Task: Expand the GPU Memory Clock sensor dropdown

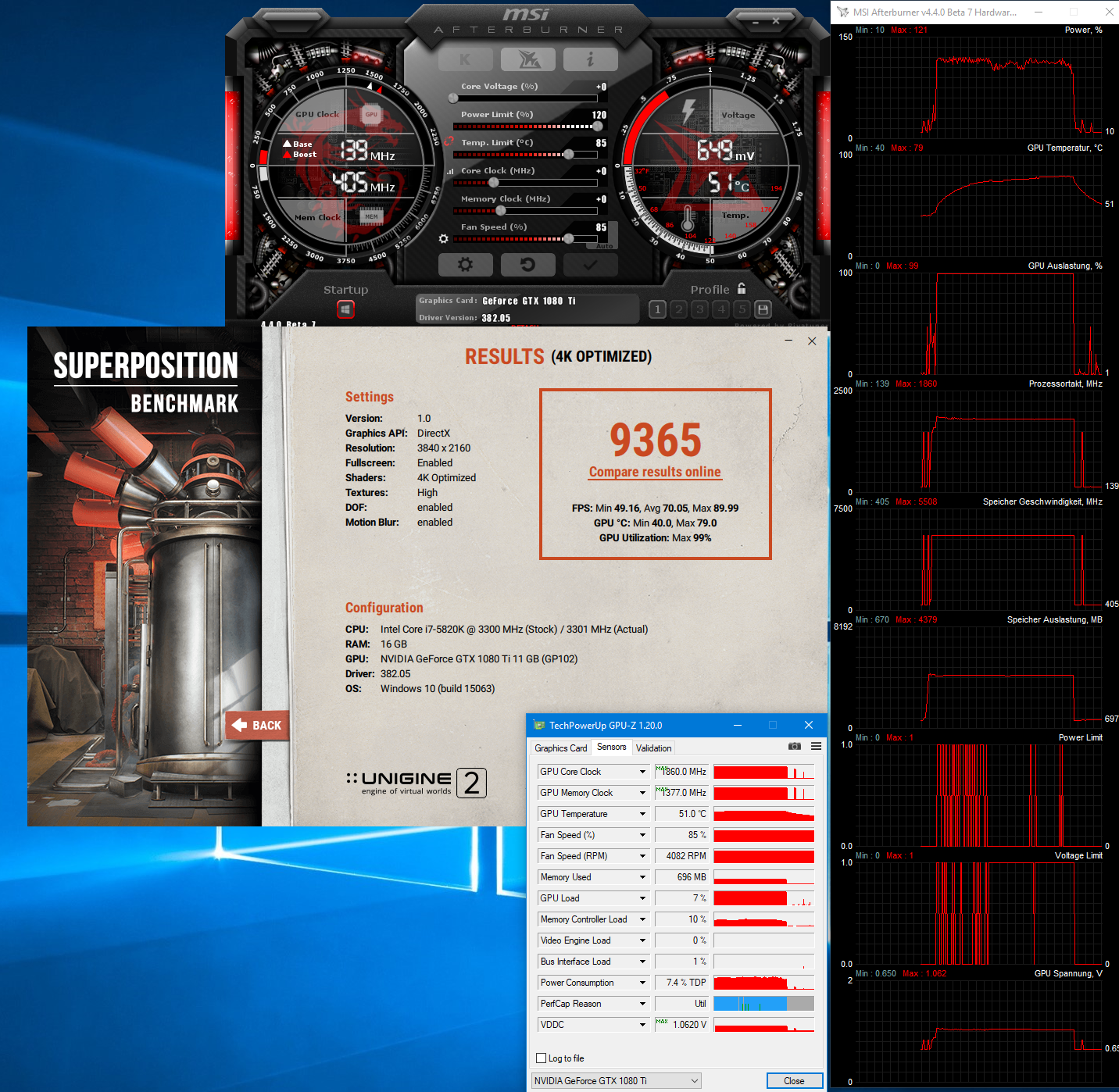Action: [x=643, y=793]
